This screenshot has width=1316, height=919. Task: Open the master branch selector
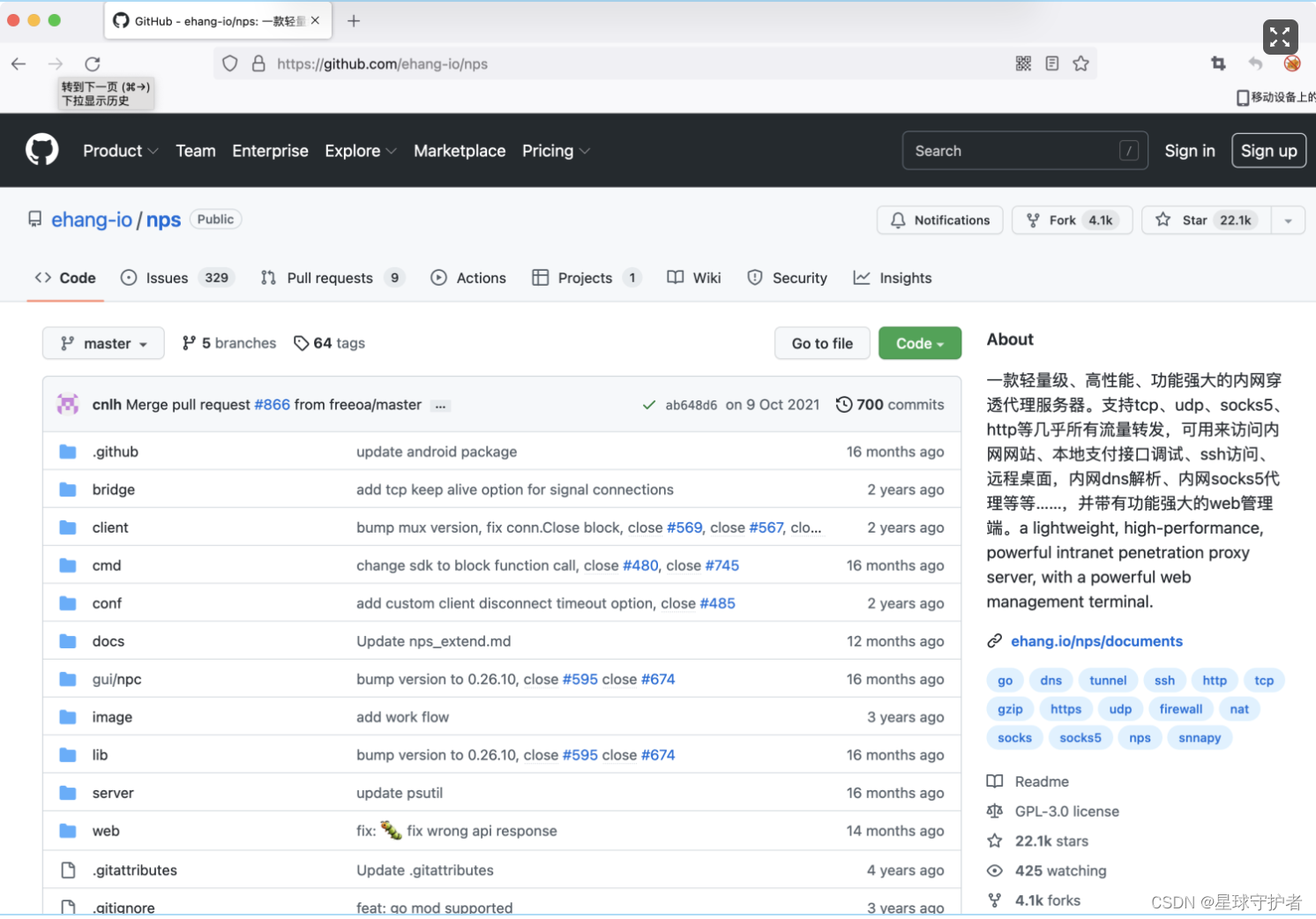coord(103,343)
